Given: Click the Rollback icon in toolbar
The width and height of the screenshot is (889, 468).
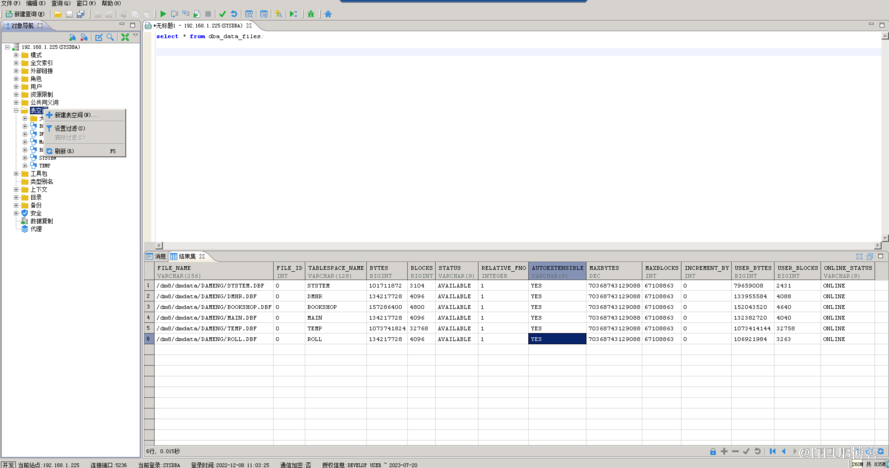Looking at the screenshot, I should pos(233,14).
